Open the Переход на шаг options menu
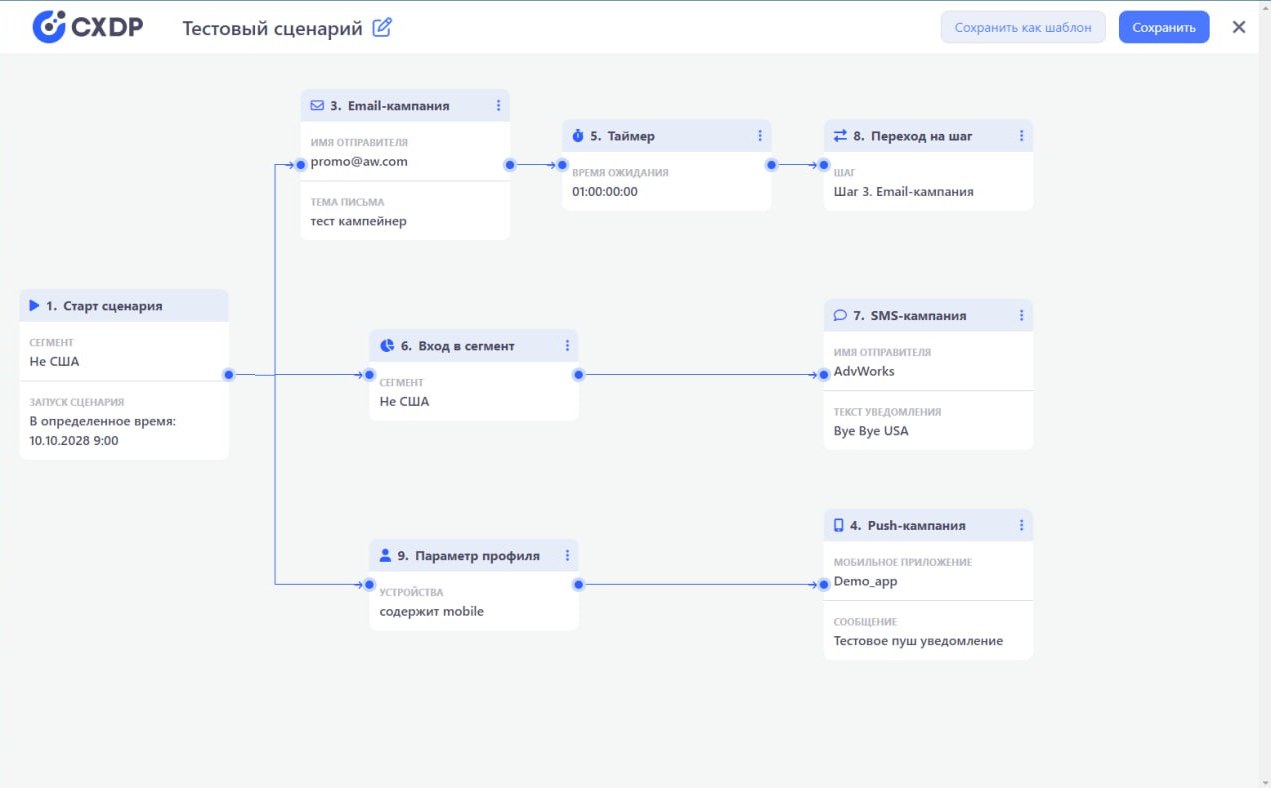This screenshot has height=788, width=1271. click(x=1021, y=135)
